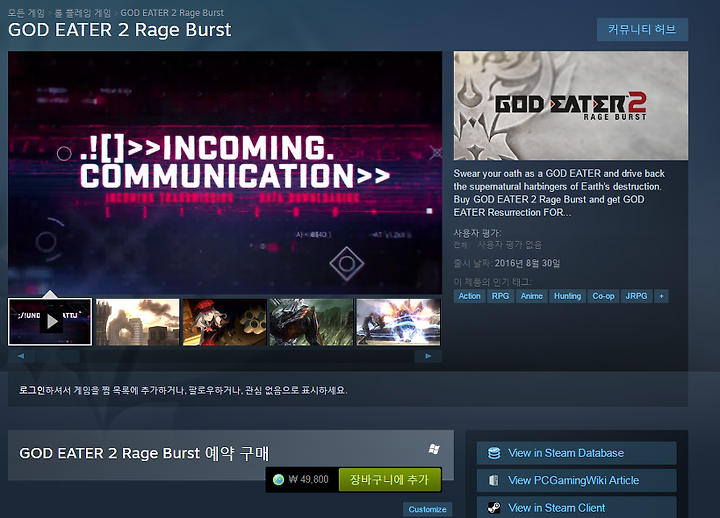Click the globe icon next to the price
Screen dimensions: 720x518
click(x=278, y=479)
